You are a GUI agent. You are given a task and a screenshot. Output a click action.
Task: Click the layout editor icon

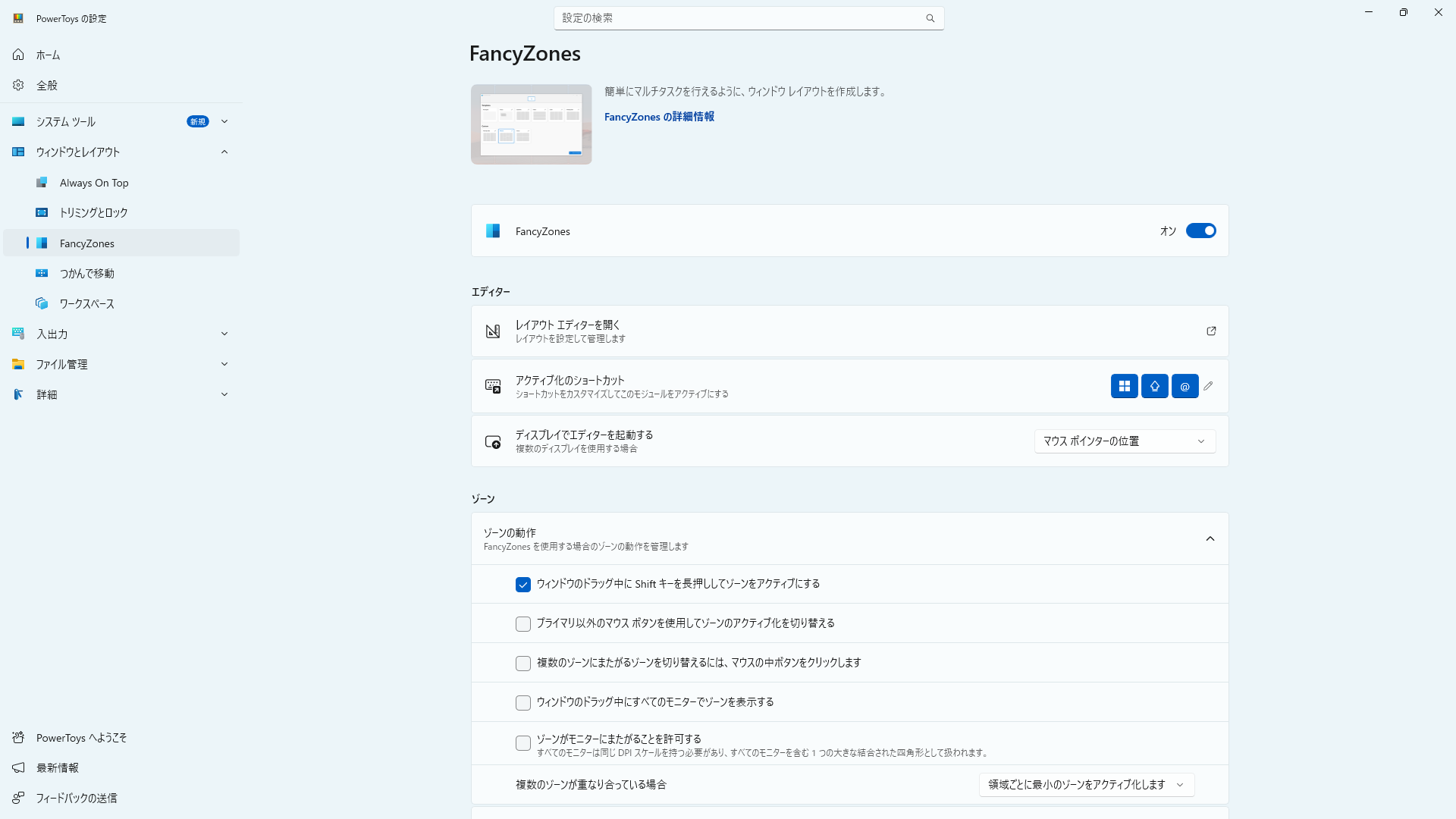pos(493,331)
